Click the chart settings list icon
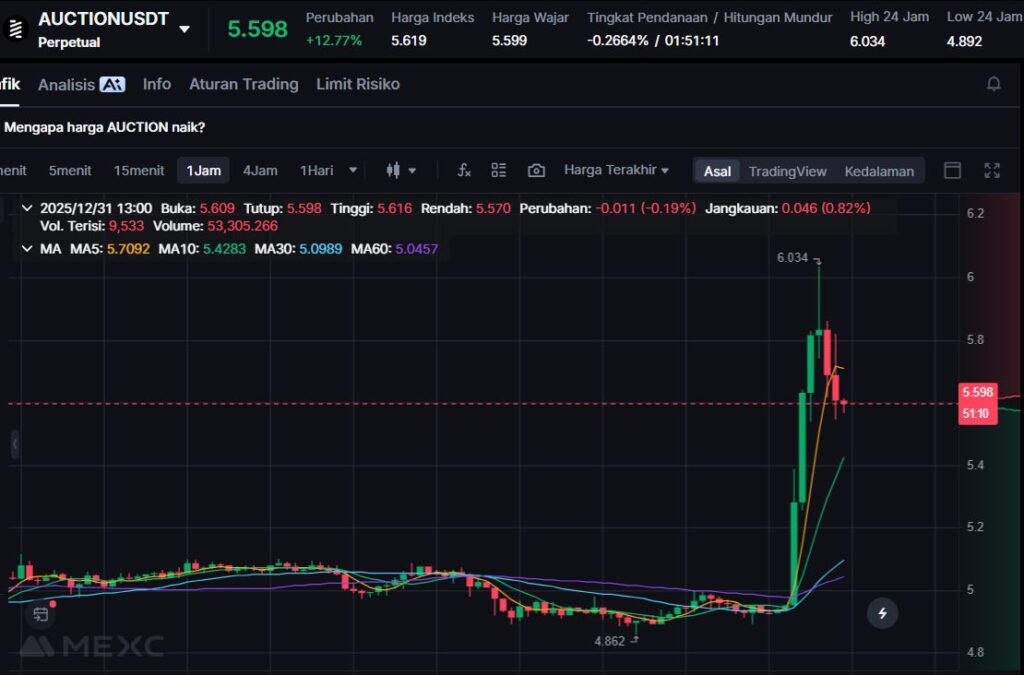The width and height of the screenshot is (1024, 675). [x=499, y=171]
